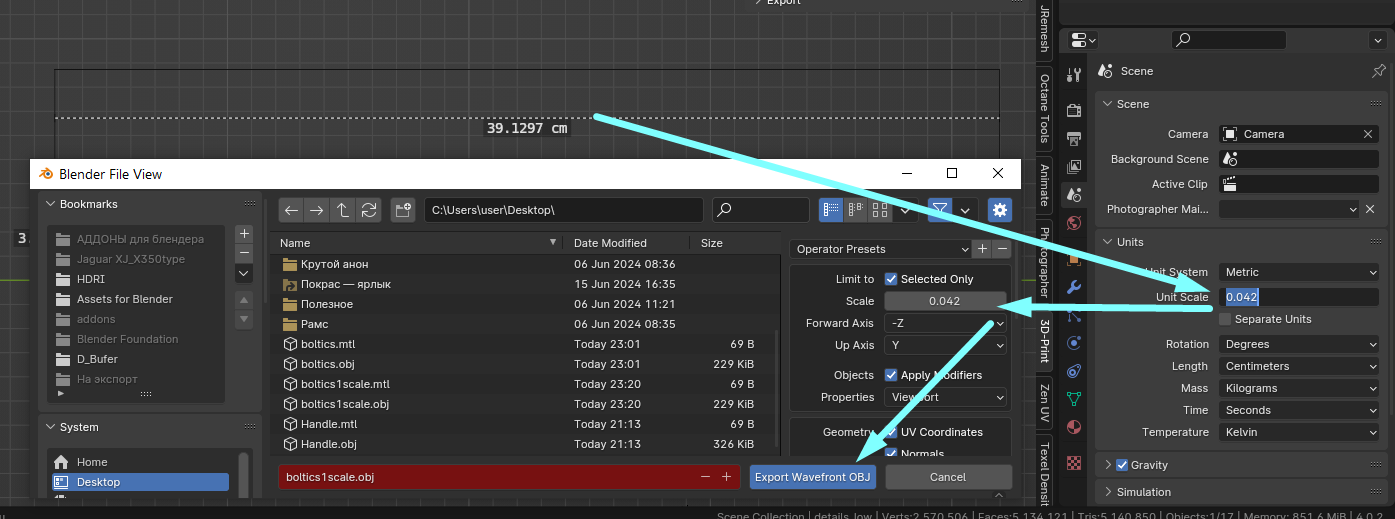Toggle Apply Modifiers checkbox
This screenshot has width=1395, height=519.
pyautogui.click(x=891, y=375)
